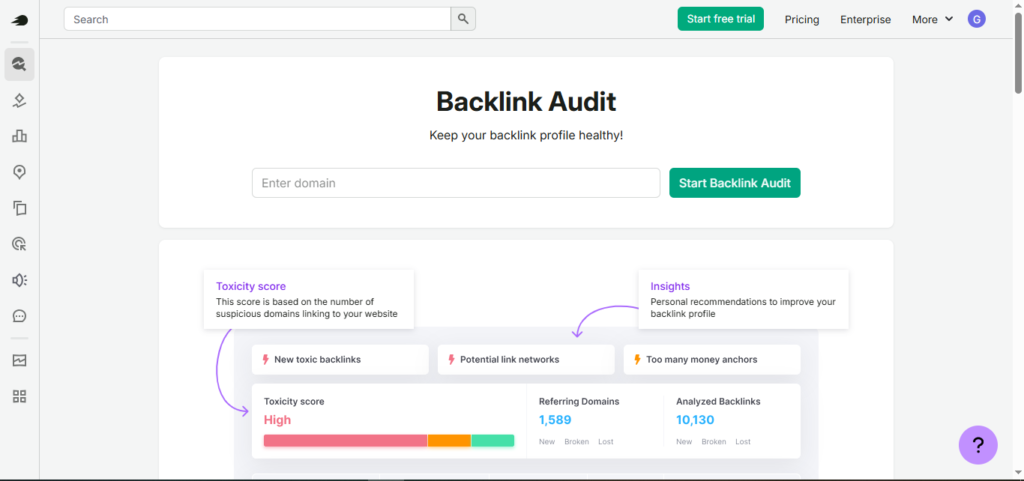Click Too many money anchors card
This screenshot has height=481, width=1024.
(712, 360)
